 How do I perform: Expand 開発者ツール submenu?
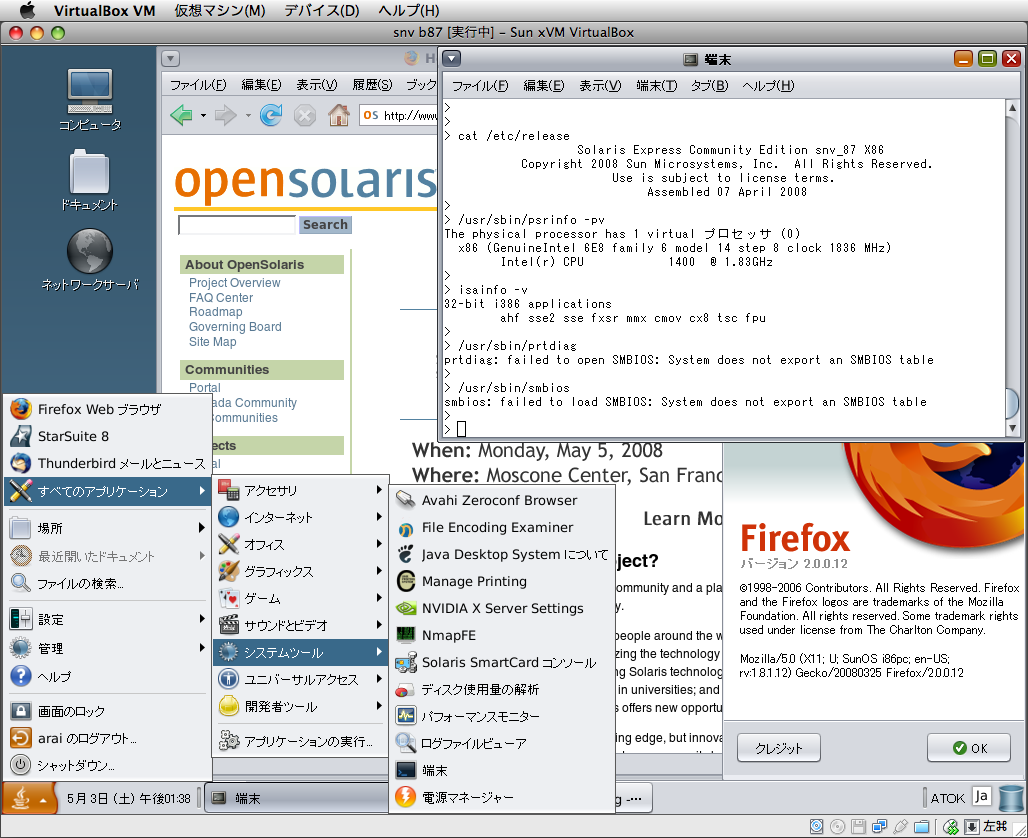tap(301, 706)
